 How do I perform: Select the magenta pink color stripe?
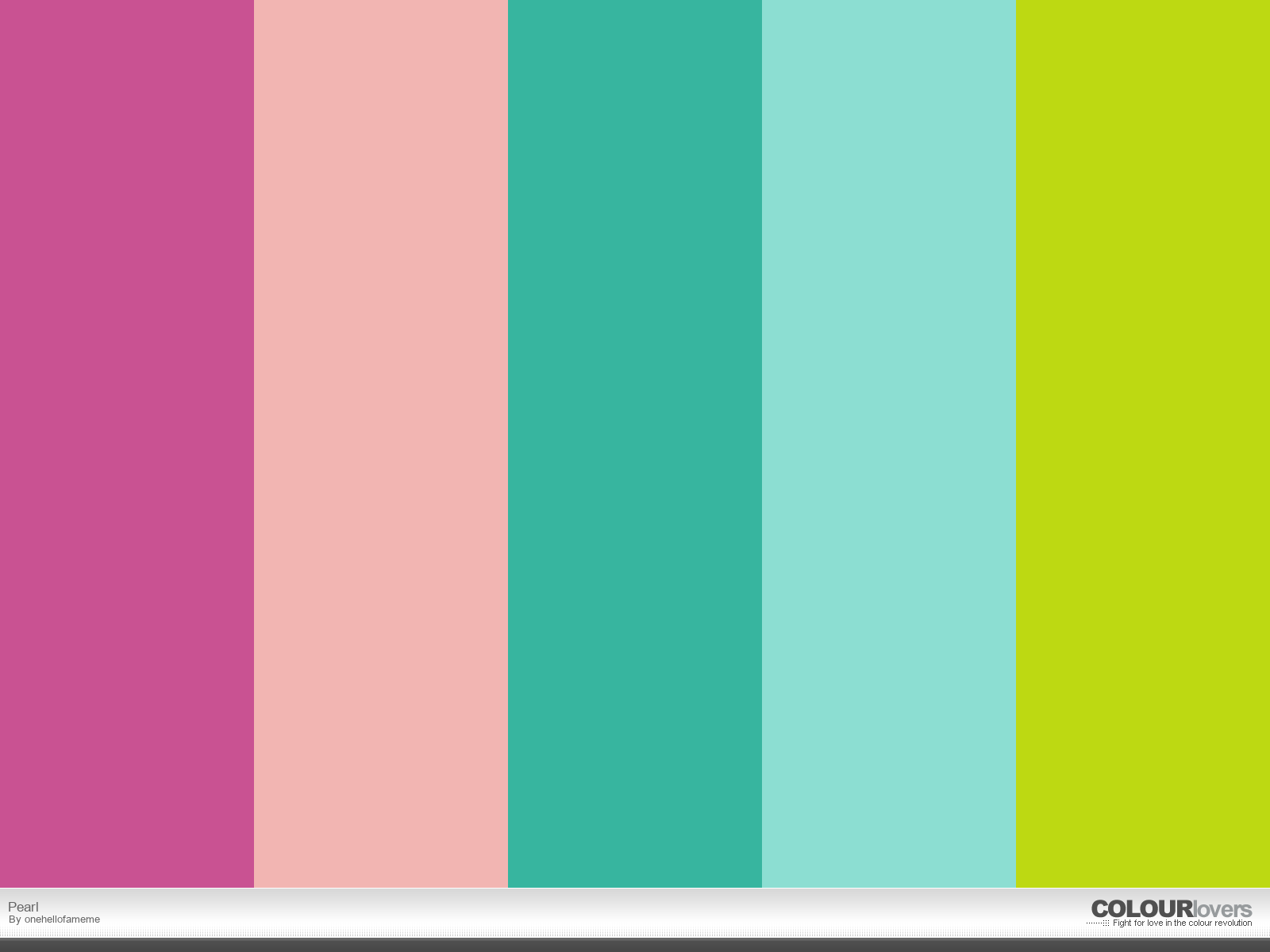point(127,443)
